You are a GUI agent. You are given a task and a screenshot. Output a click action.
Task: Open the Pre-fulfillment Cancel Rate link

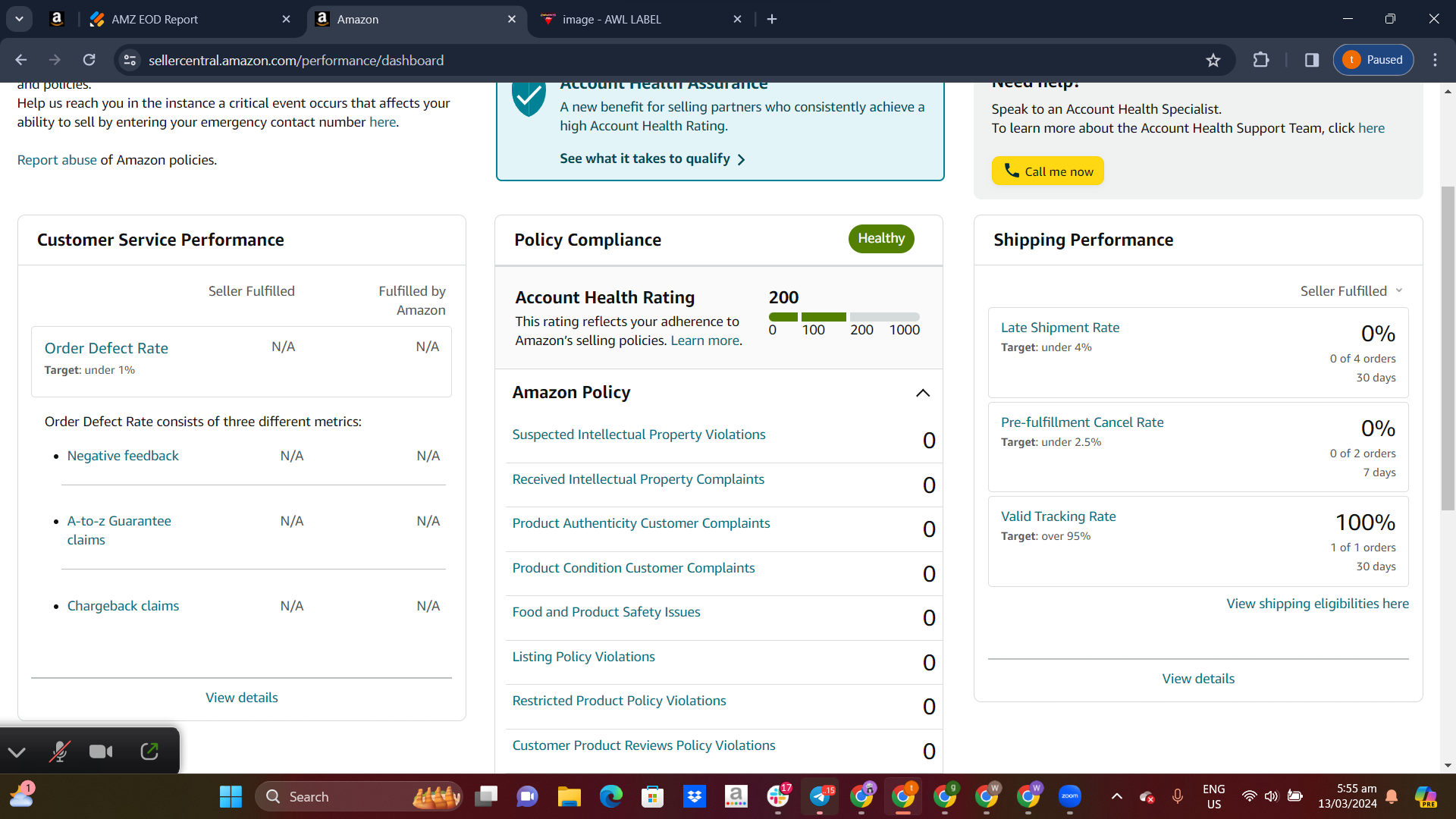coord(1082,422)
